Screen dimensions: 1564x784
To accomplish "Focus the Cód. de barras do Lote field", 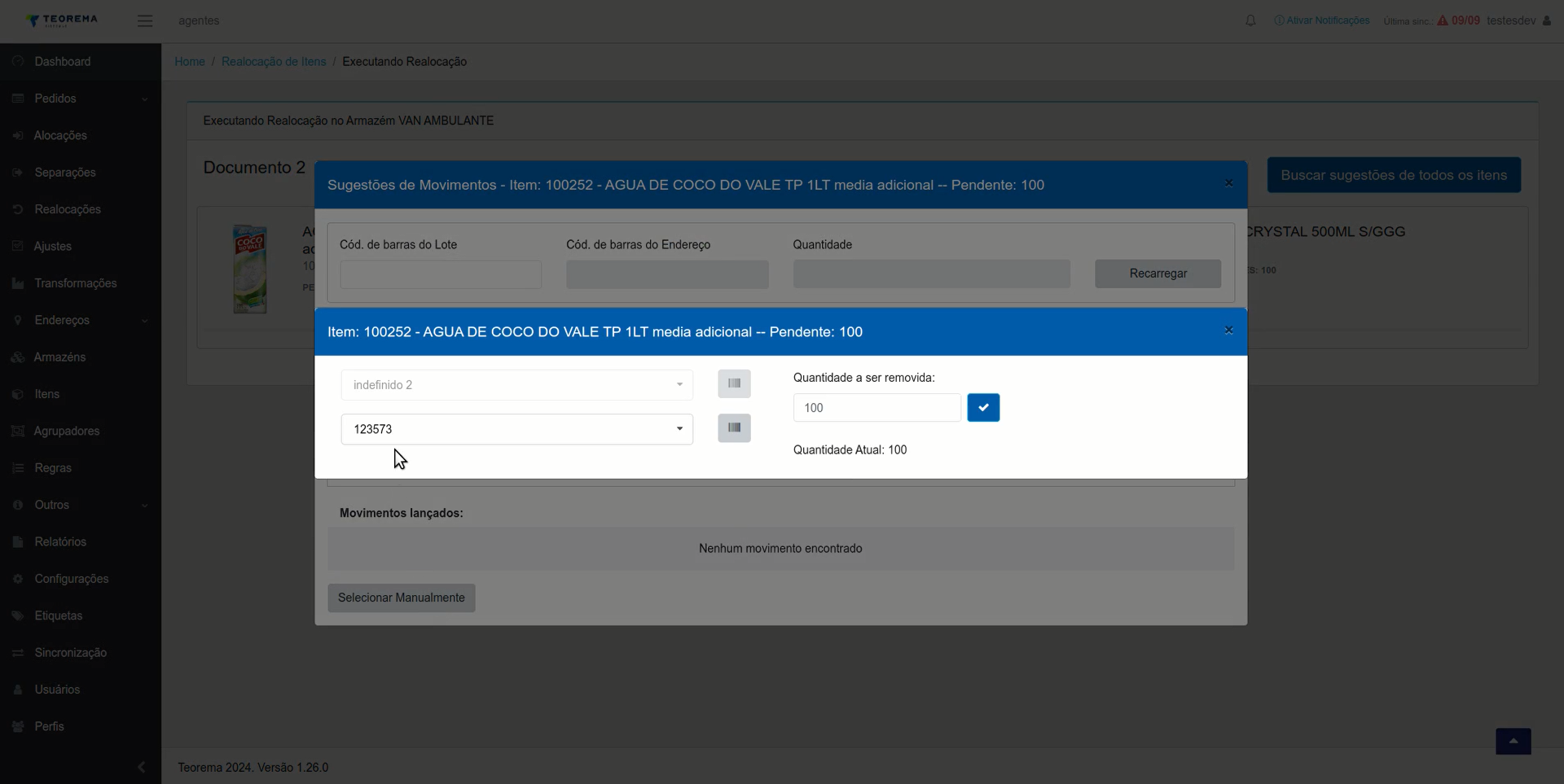I will point(441,274).
